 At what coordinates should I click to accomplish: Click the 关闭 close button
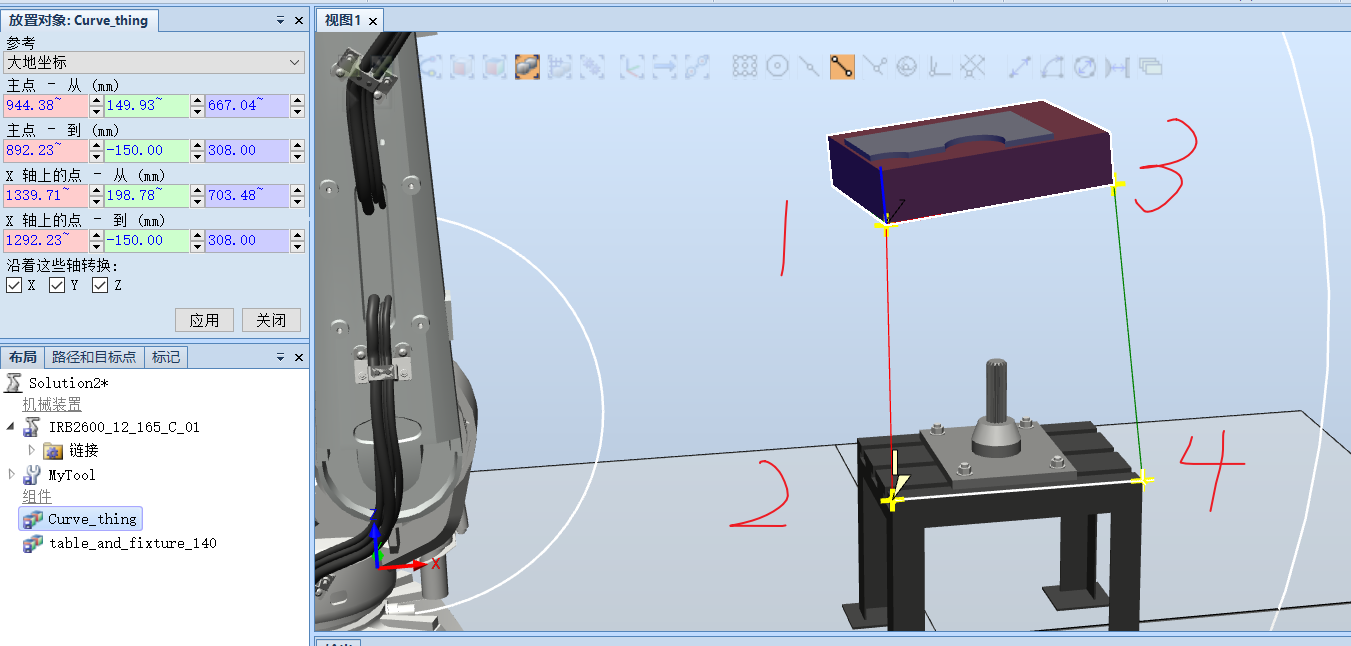point(270,320)
